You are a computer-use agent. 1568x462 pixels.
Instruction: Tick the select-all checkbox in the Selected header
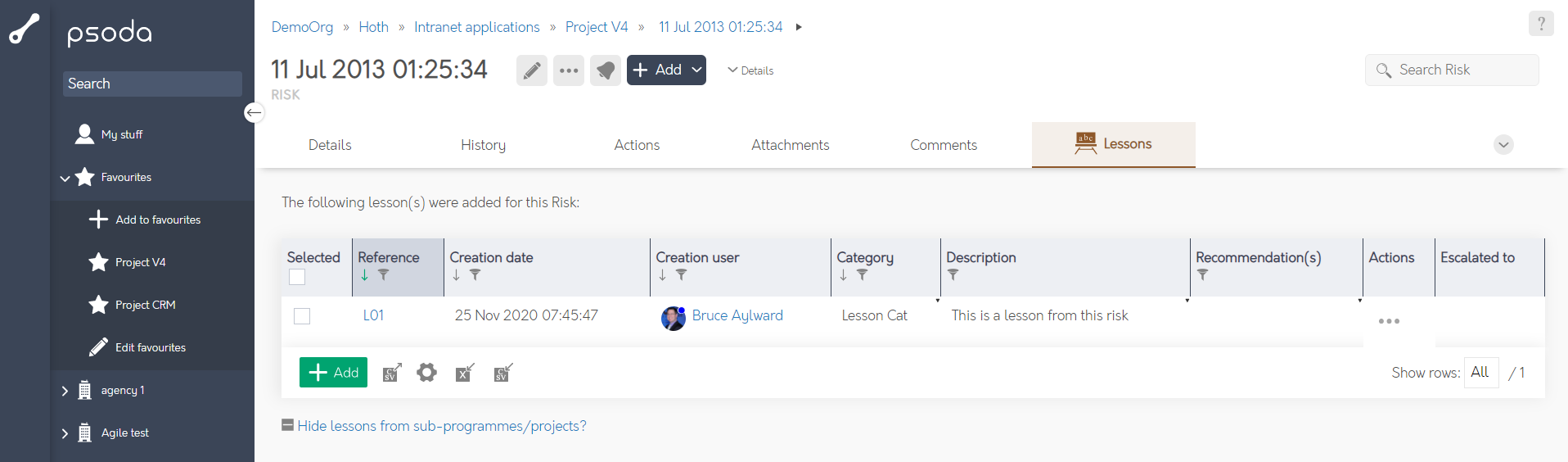pos(297,277)
